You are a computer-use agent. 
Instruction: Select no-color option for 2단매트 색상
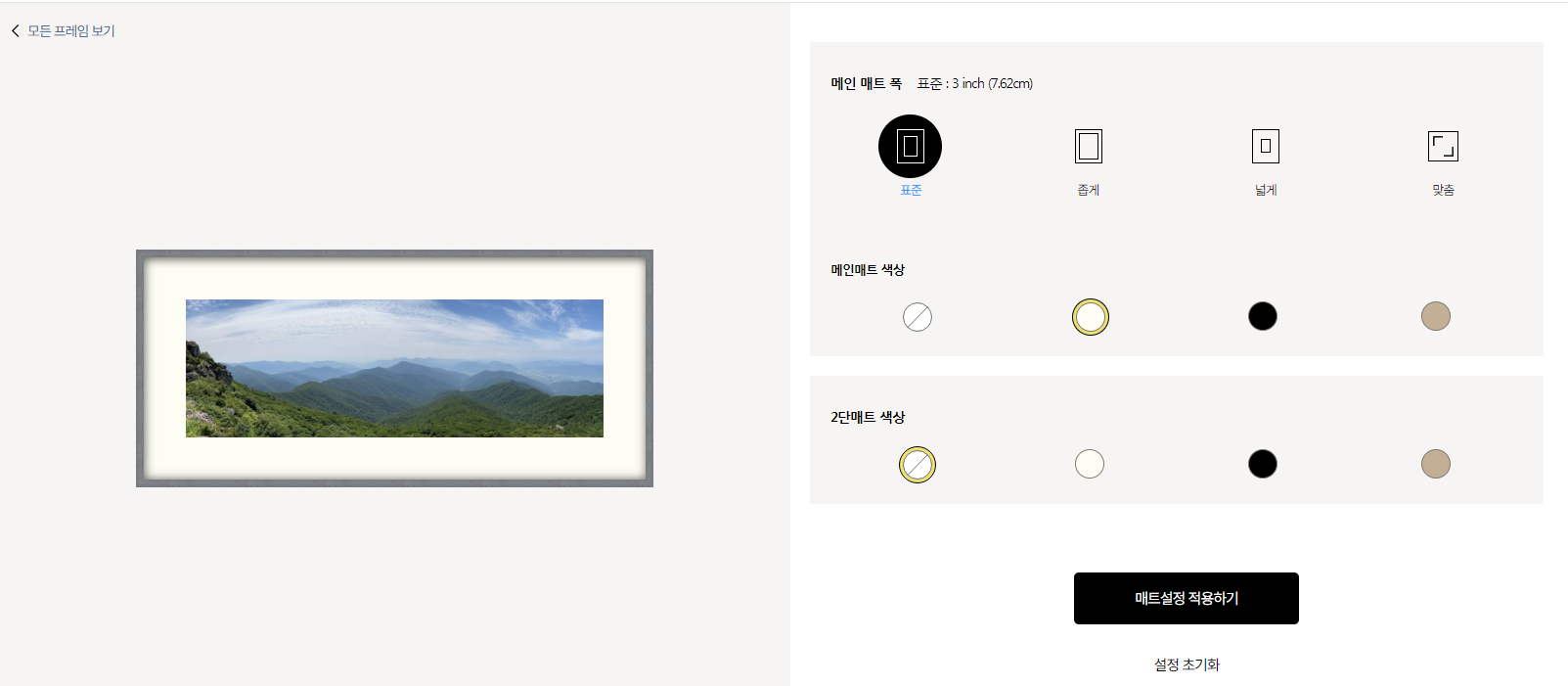(918, 465)
